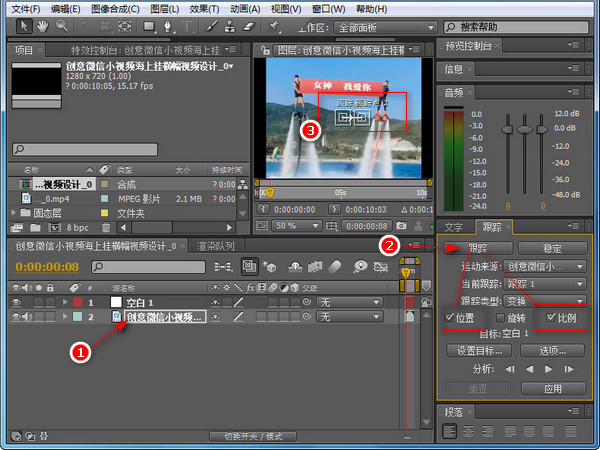
Task: Select the Pen tool
Action: 168,26
